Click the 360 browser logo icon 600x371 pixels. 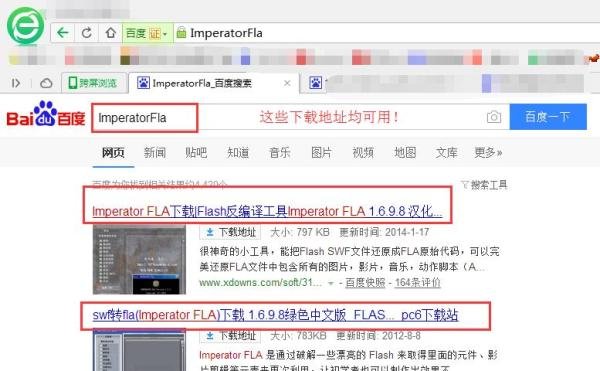click(x=25, y=26)
